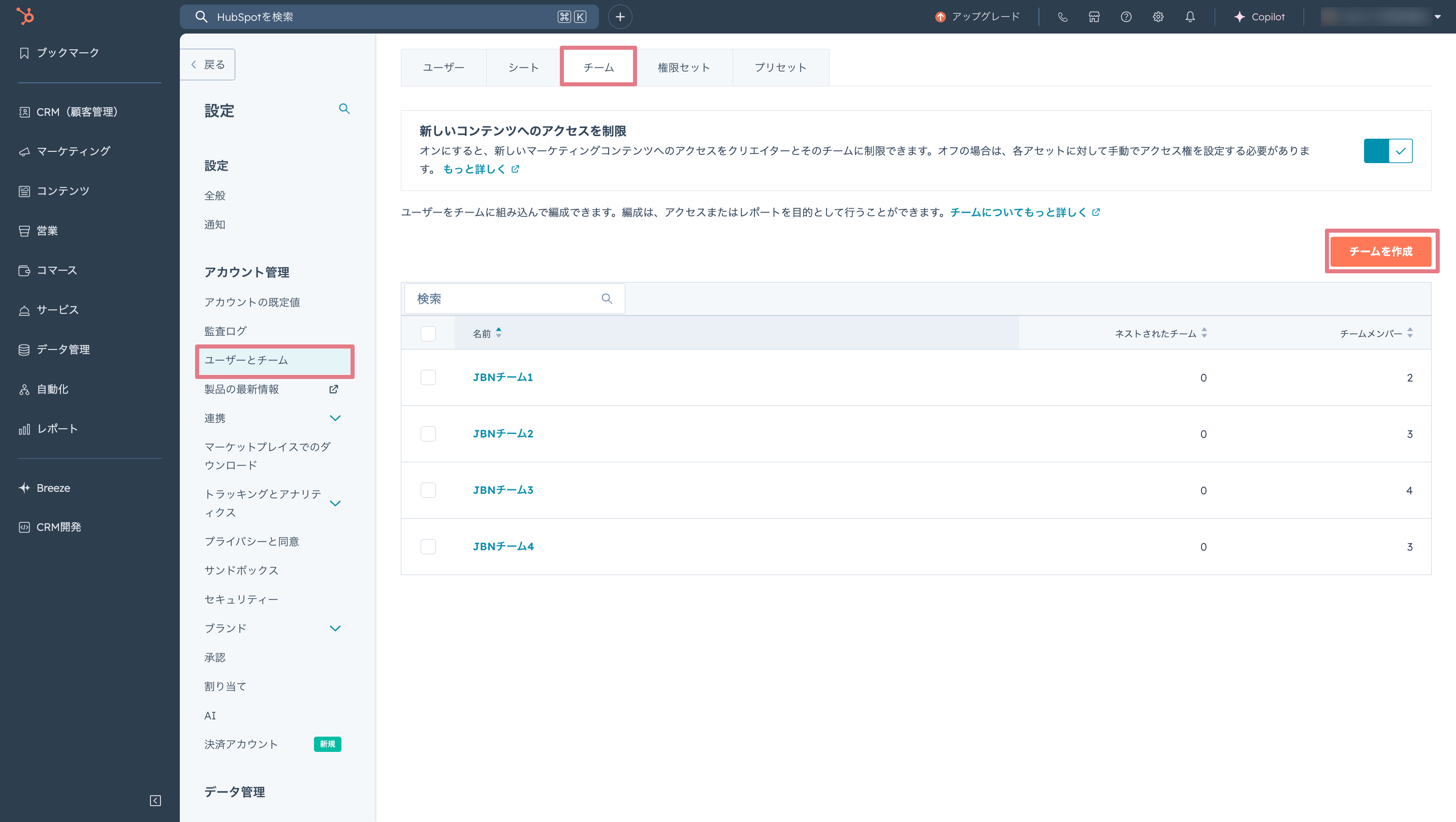Open the JBNチーム1 team link
This screenshot has width=1456, height=822.
coord(503,377)
